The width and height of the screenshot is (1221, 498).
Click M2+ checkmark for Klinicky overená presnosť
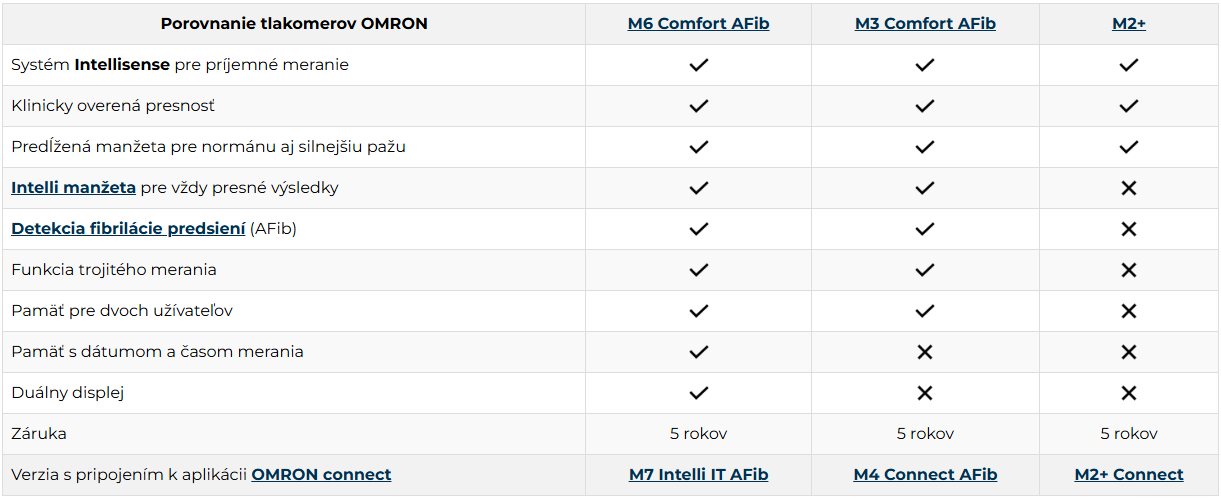coord(1129,106)
